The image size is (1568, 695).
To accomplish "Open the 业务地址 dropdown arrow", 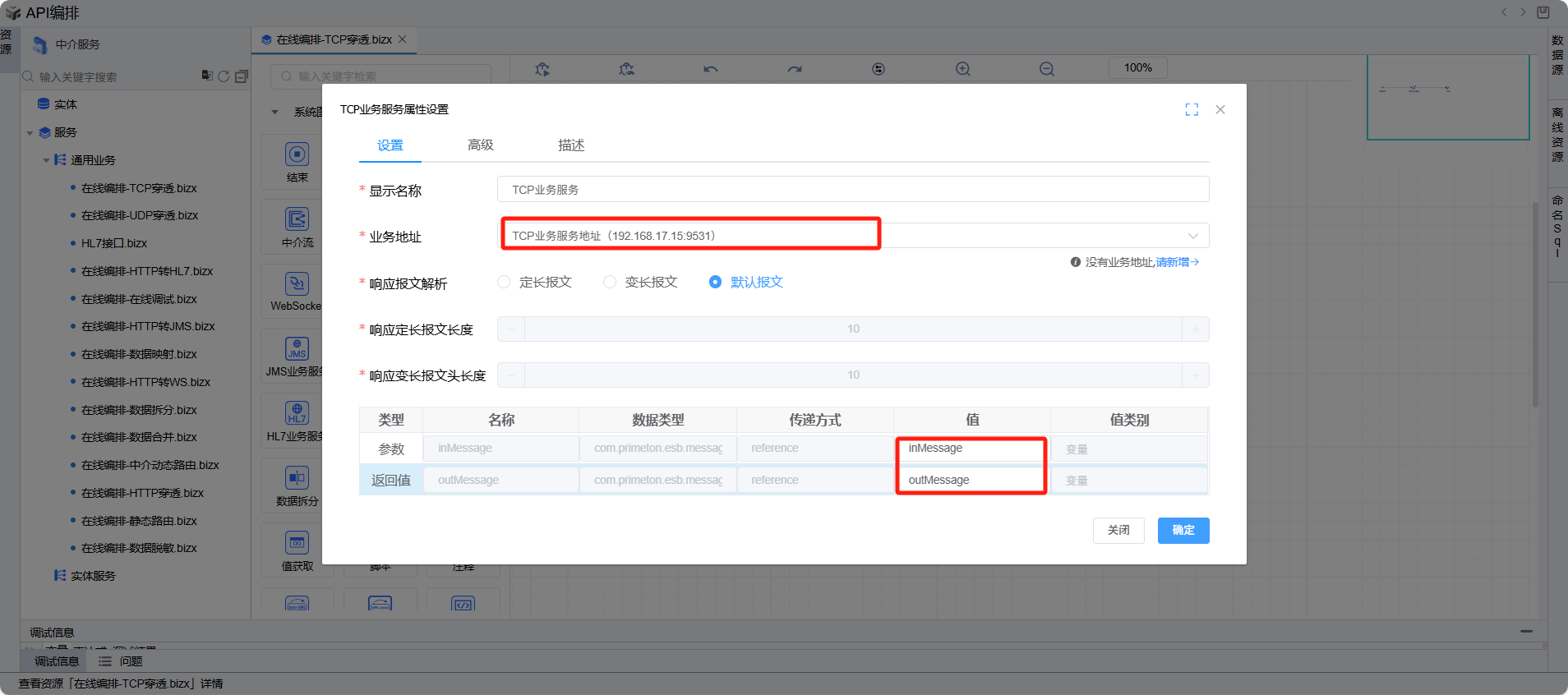I will (x=1192, y=237).
